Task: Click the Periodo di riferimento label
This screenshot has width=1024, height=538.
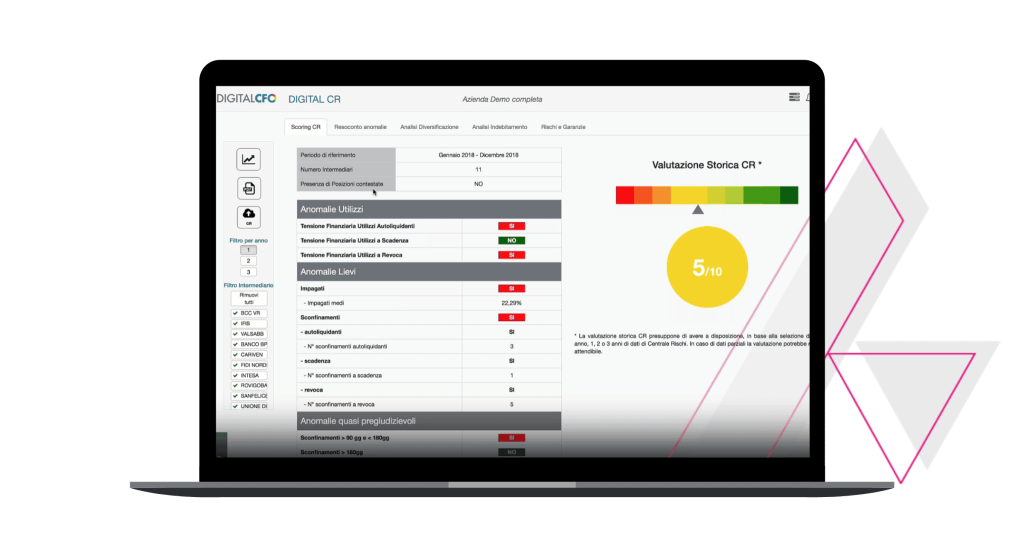Action: (x=328, y=155)
